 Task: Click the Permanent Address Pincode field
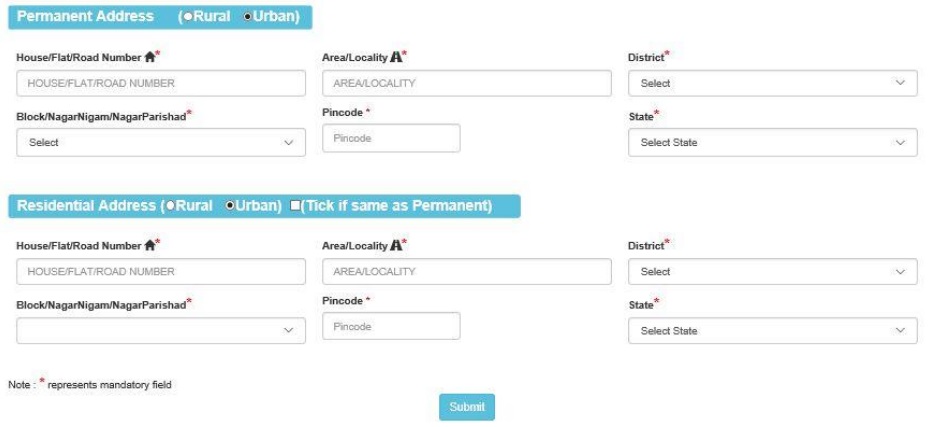(x=391, y=138)
